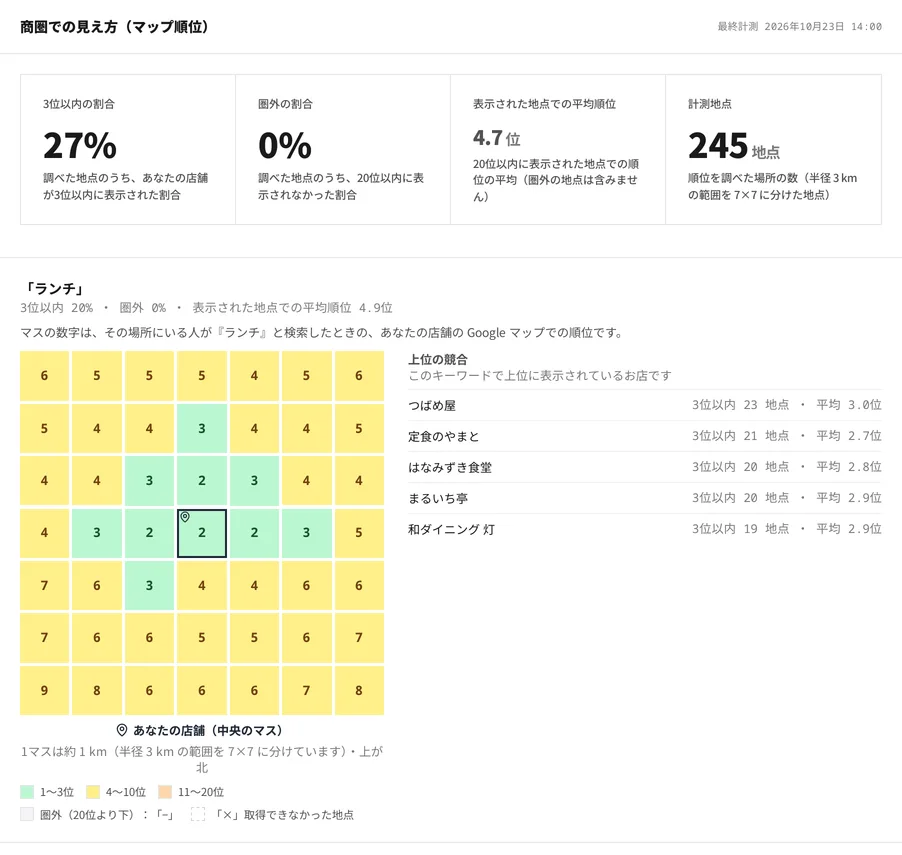Click the 27% value in 3位以内の割合 card
The height and width of the screenshot is (855, 902).
(x=80, y=146)
